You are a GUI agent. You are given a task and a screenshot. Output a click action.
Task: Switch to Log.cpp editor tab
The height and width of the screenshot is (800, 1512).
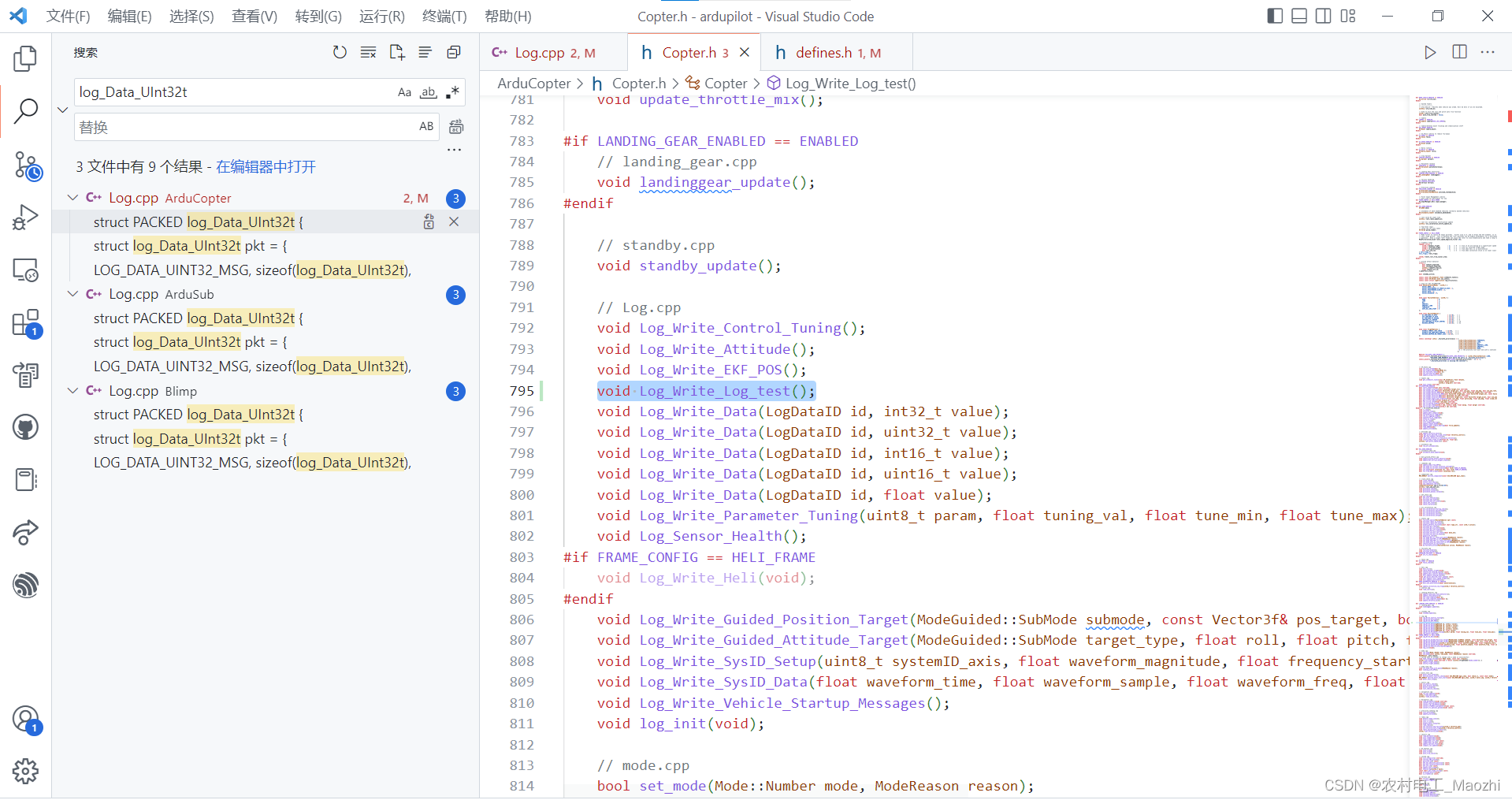(553, 53)
